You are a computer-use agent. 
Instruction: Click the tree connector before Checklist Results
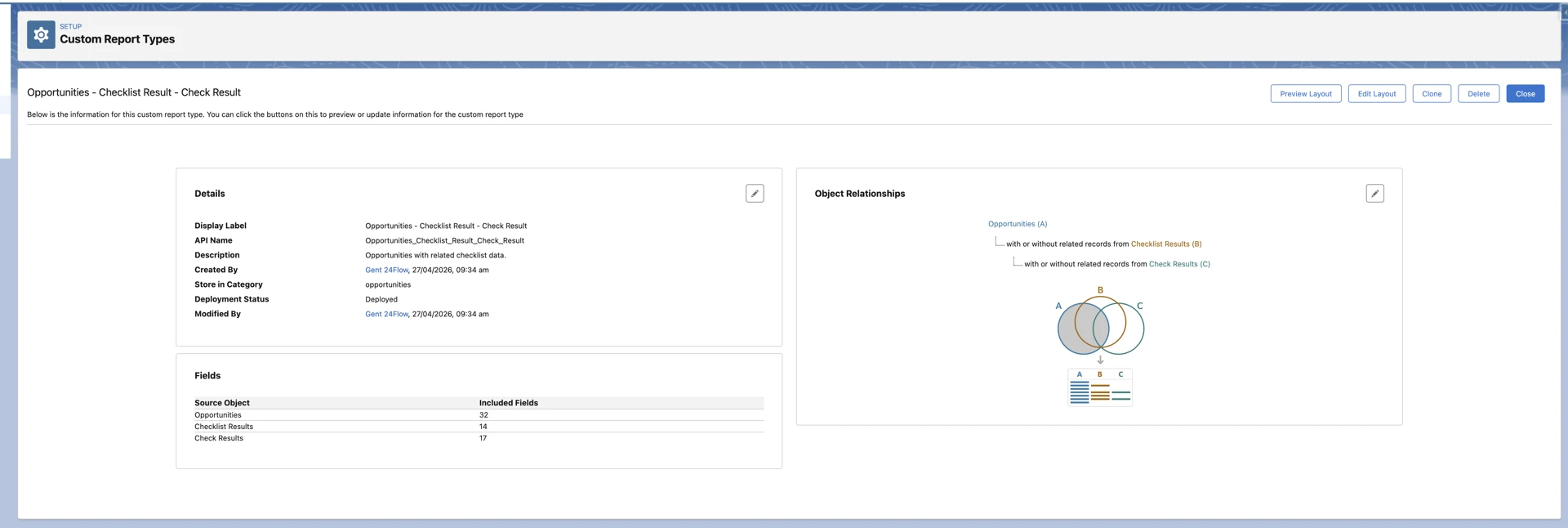tap(999, 242)
